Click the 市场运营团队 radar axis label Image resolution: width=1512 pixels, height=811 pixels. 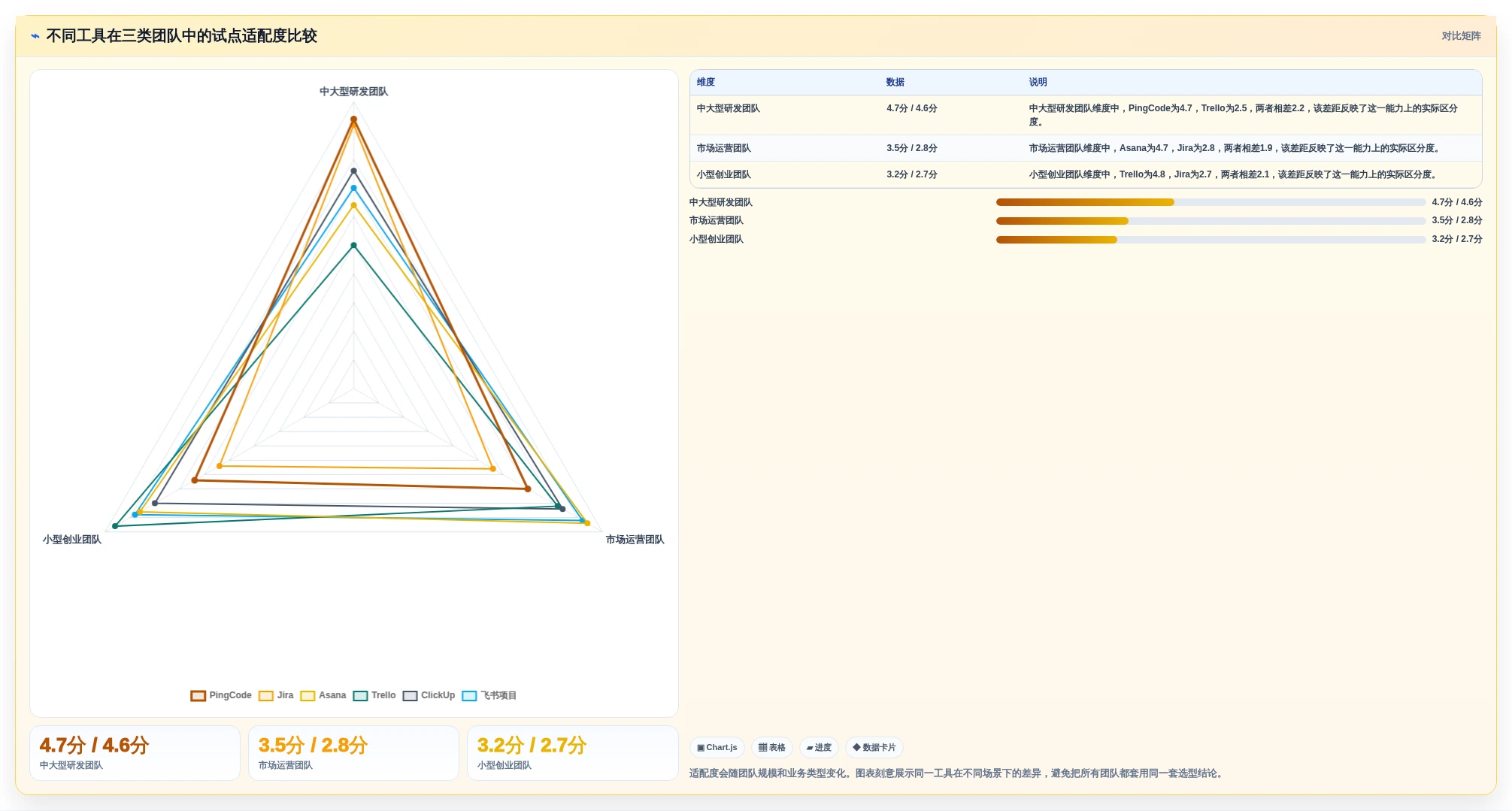point(635,540)
